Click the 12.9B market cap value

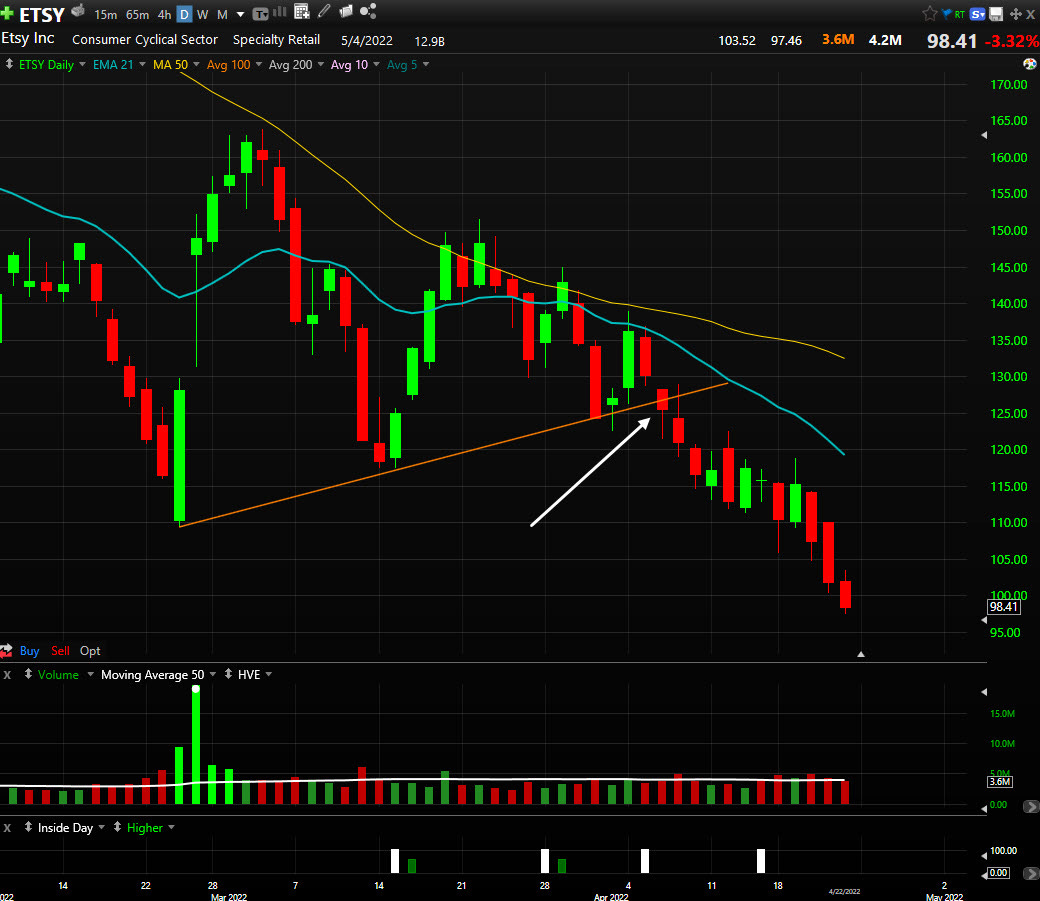click(429, 41)
